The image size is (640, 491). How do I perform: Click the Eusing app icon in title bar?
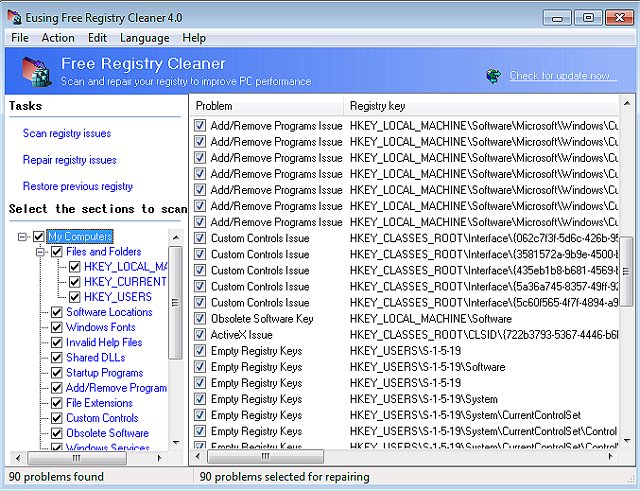coord(15,17)
